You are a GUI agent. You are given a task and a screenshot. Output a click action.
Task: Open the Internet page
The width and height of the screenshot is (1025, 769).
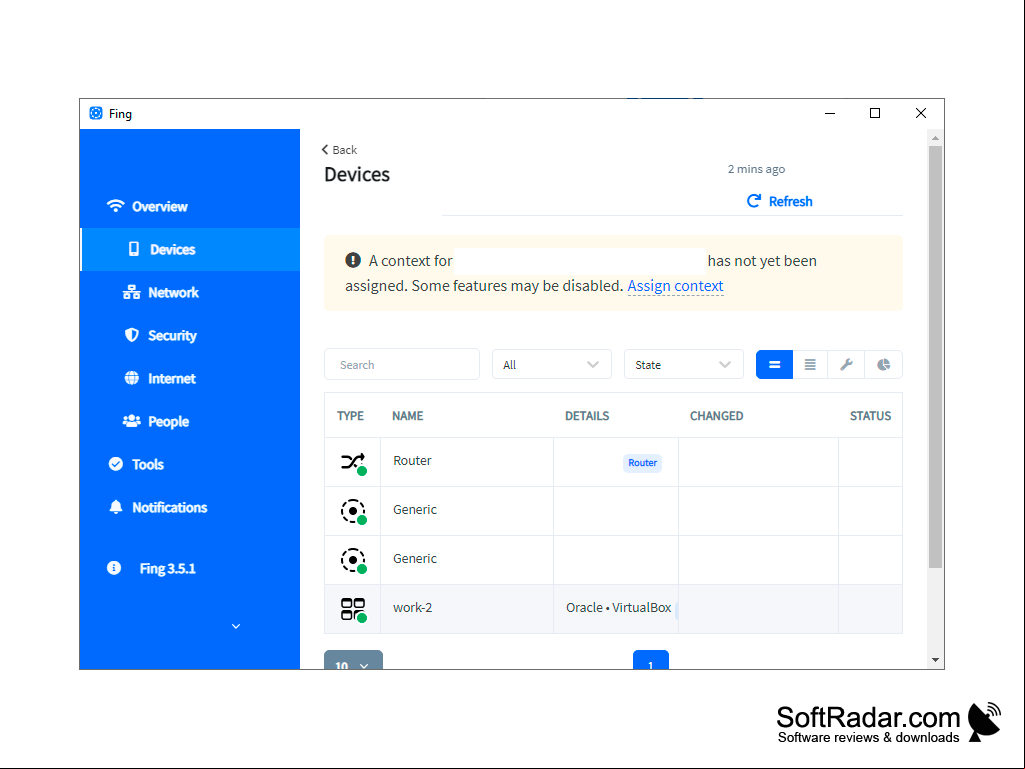(x=171, y=379)
